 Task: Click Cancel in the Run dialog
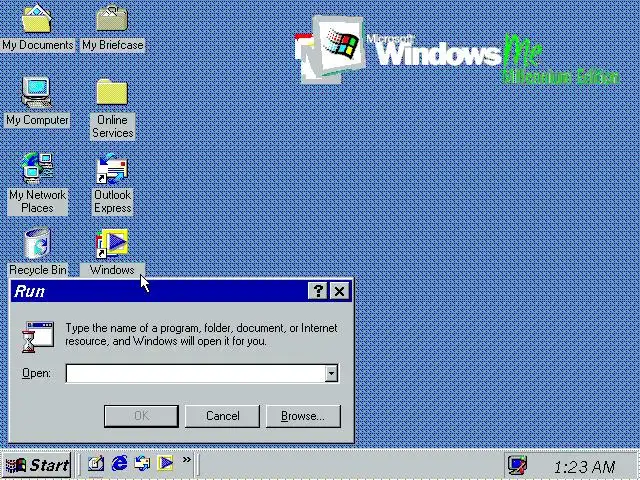click(x=222, y=416)
